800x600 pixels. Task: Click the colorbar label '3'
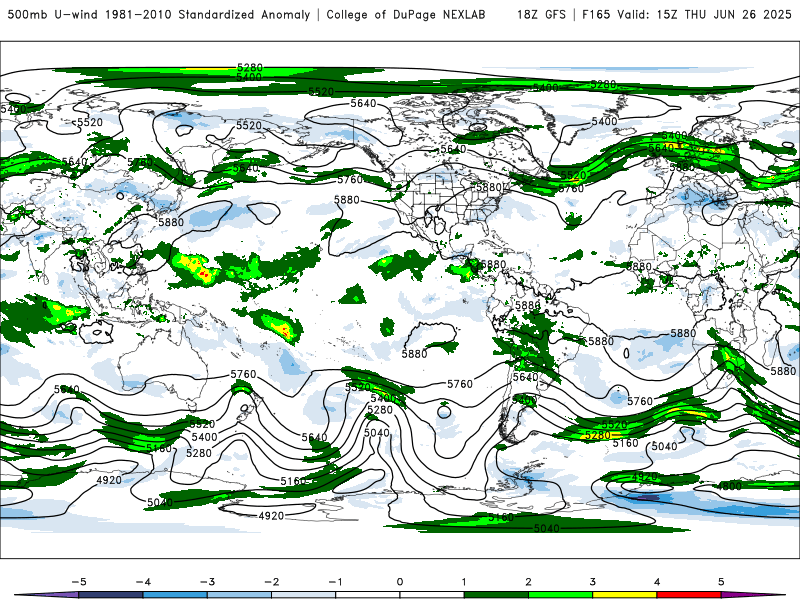(592, 582)
